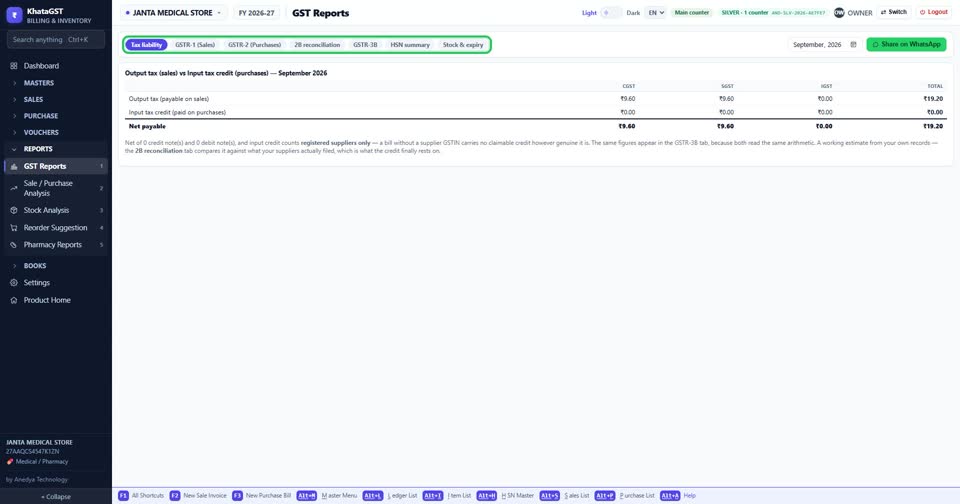Select the Dark theme label
The image size is (960, 504).
coord(633,12)
